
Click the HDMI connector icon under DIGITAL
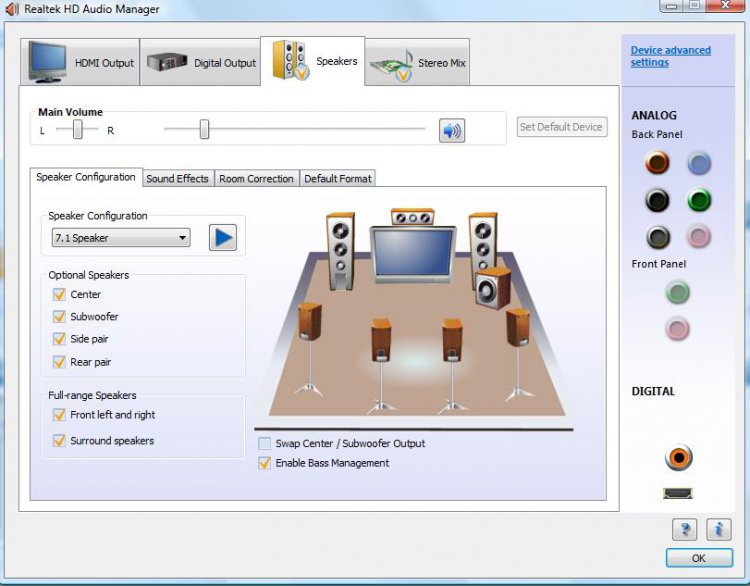point(678,493)
